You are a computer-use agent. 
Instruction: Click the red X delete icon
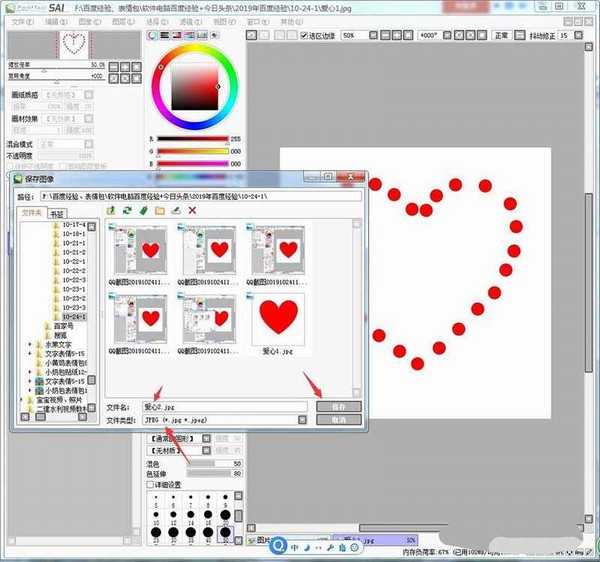(x=192, y=210)
